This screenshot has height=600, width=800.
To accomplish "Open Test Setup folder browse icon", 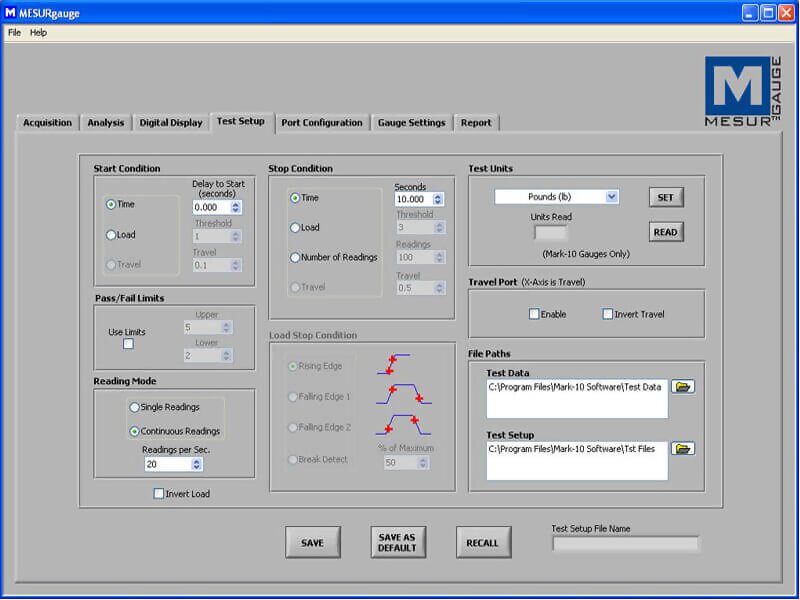I will pos(683,449).
